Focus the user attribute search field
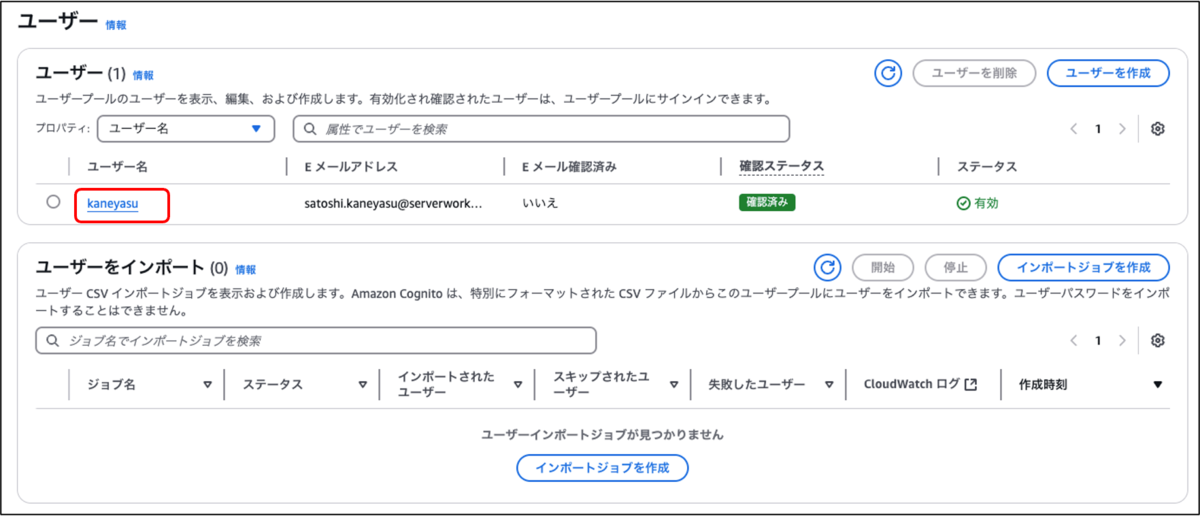1200x516 pixels. click(541, 129)
